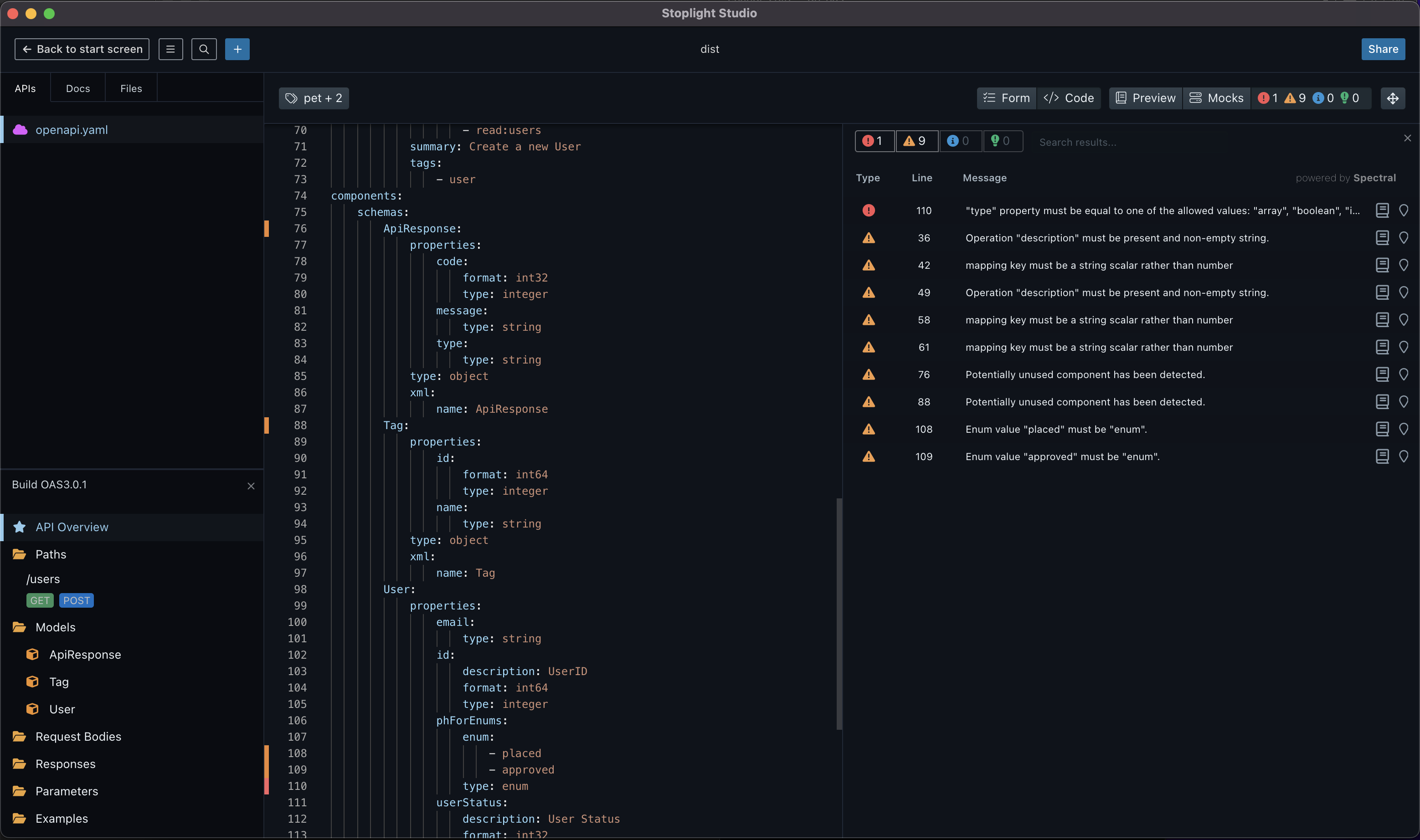Click the star icon beside API Overview
Image resolution: width=1420 pixels, height=840 pixels.
click(x=20, y=527)
